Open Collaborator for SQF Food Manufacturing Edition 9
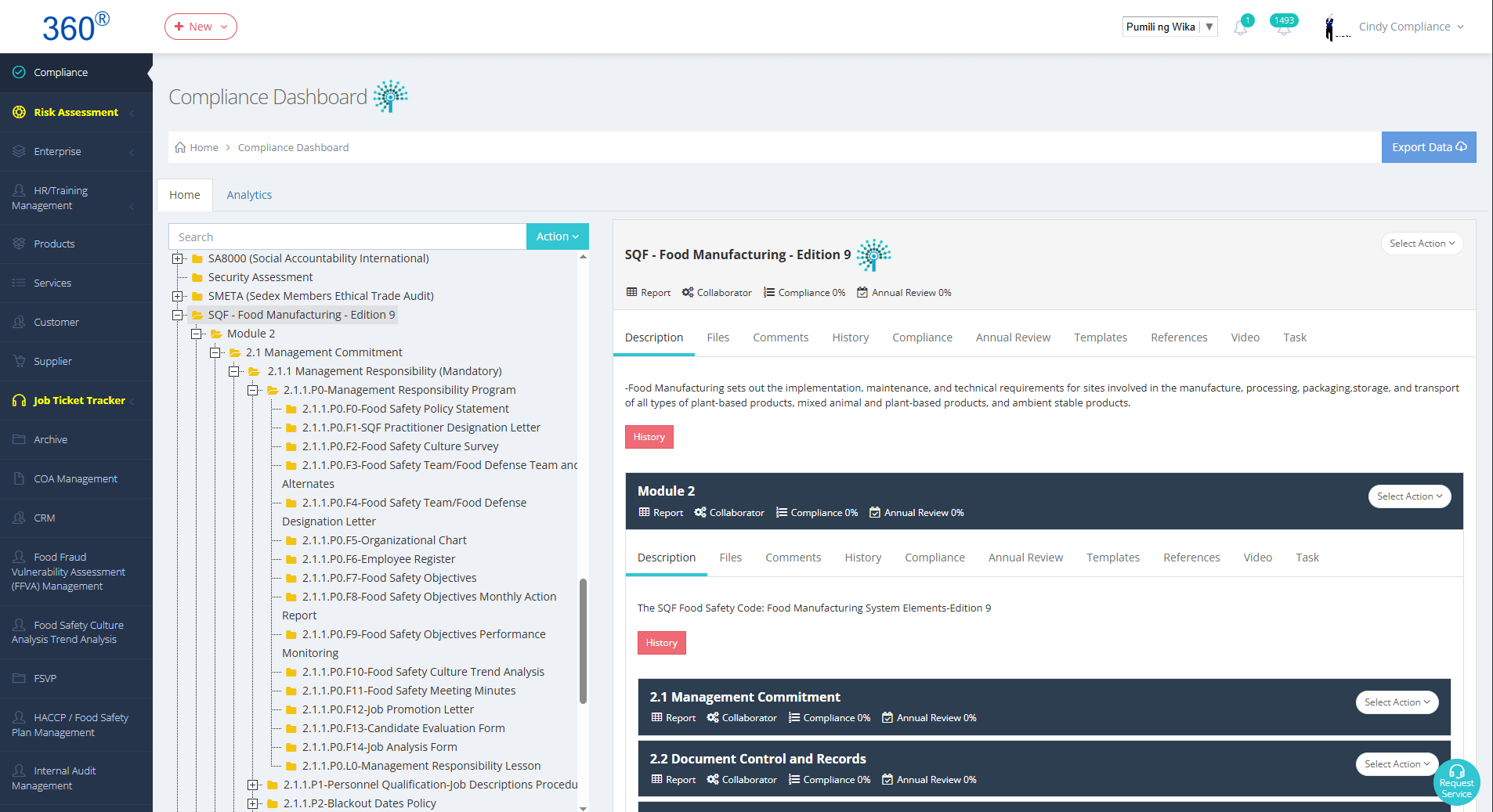 point(717,292)
